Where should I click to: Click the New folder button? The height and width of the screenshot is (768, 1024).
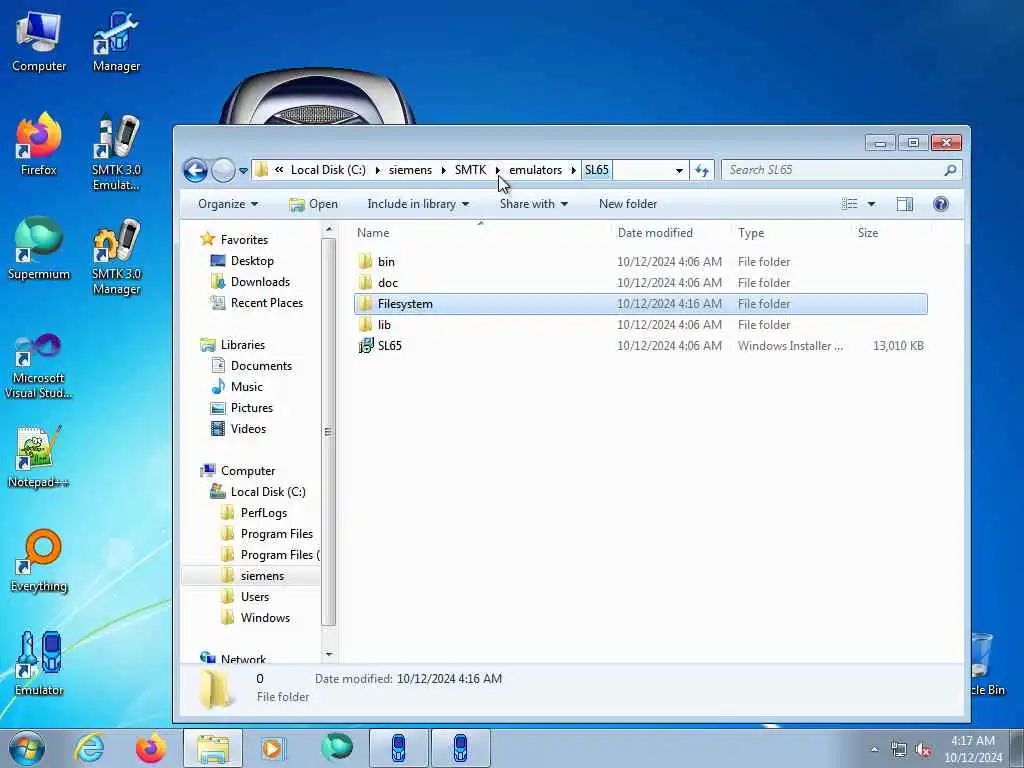click(x=628, y=204)
